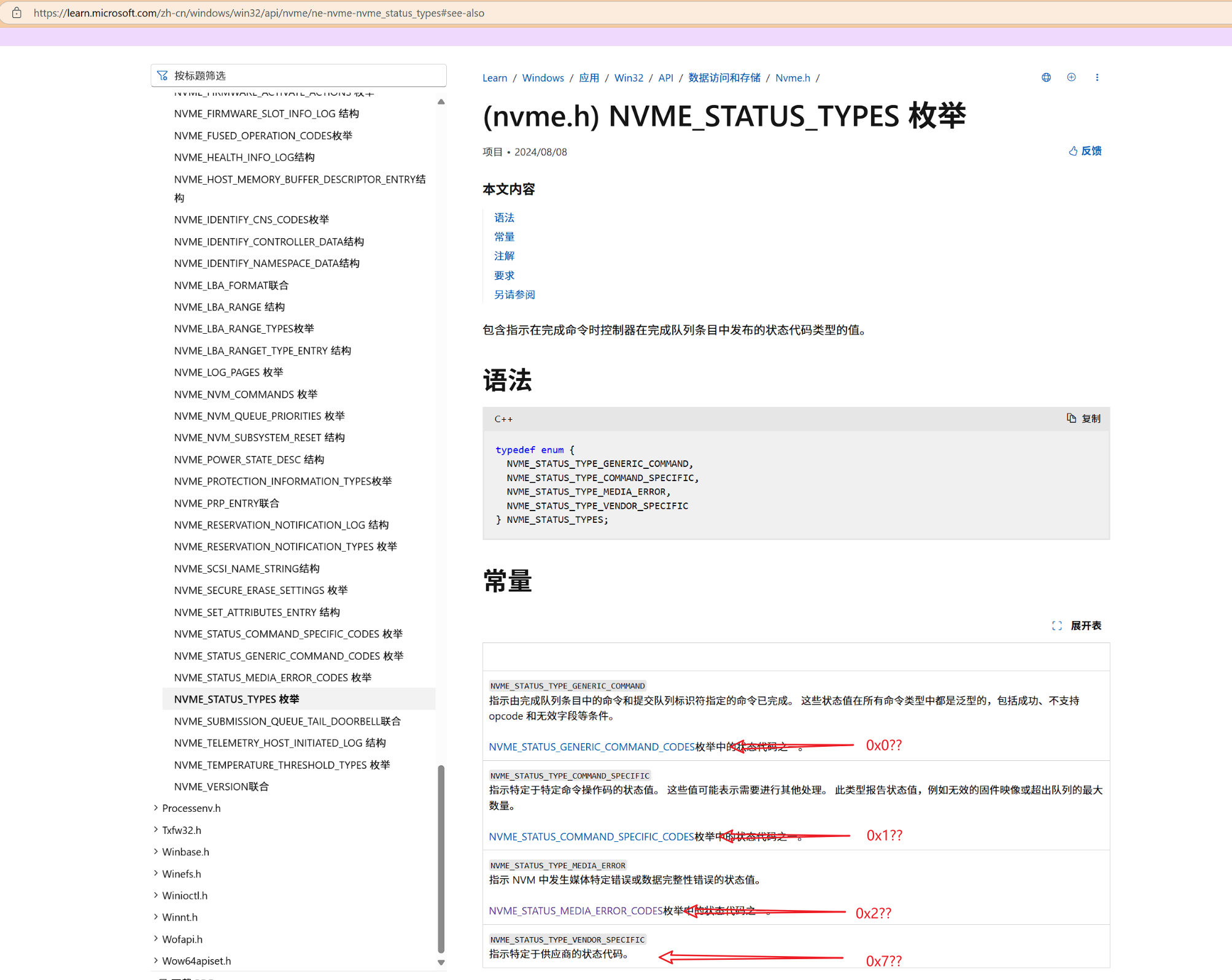Focus the 按标题筛选 filter input field
Screen dimensions: 1232x980
[x=299, y=75]
